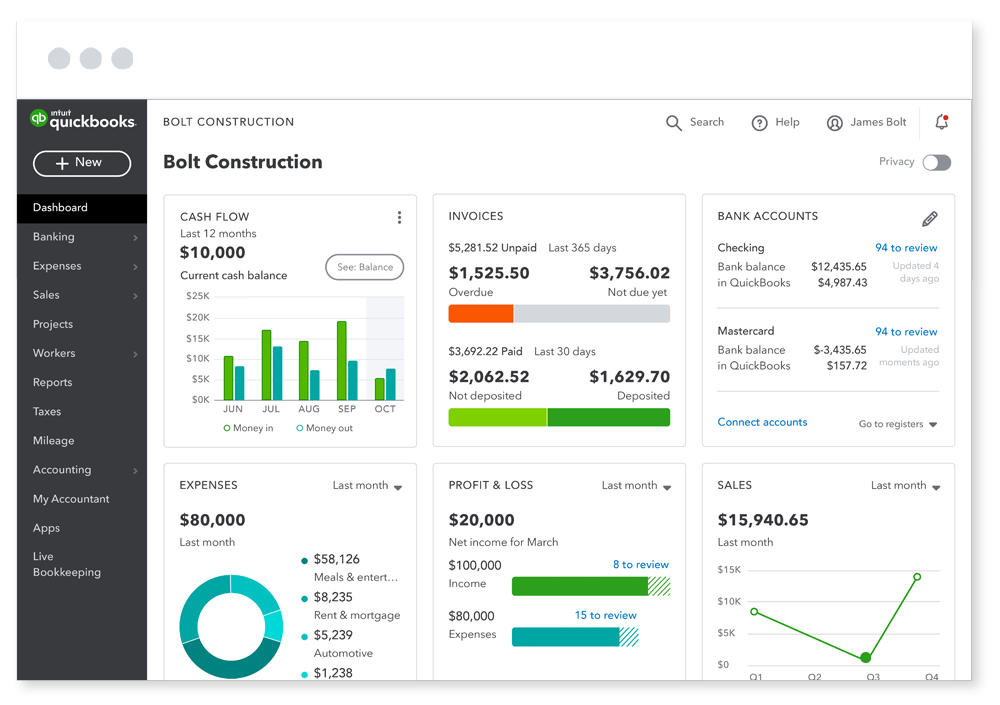Click the Search label in top bar
The height and width of the screenshot is (705, 1000).
point(707,122)
